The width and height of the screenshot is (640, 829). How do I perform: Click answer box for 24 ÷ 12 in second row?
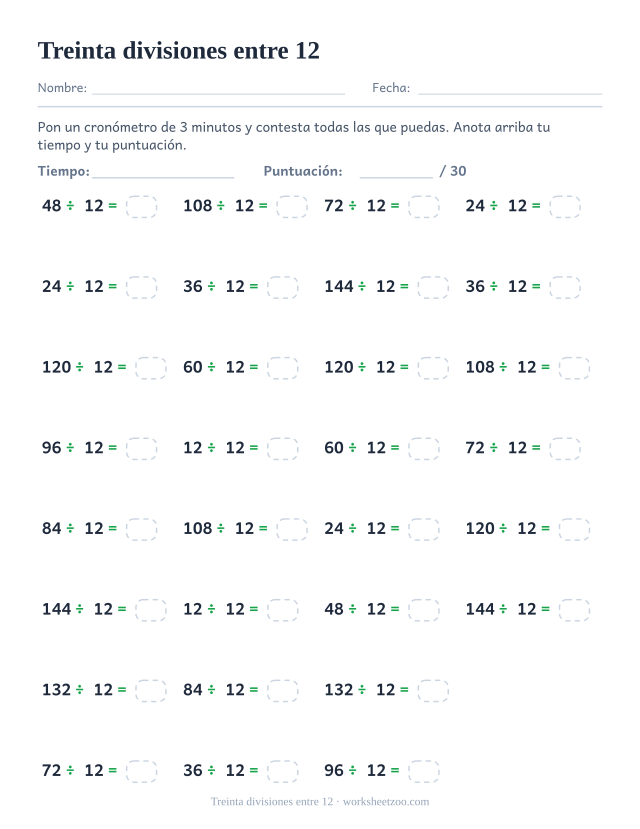coord(142,288)
